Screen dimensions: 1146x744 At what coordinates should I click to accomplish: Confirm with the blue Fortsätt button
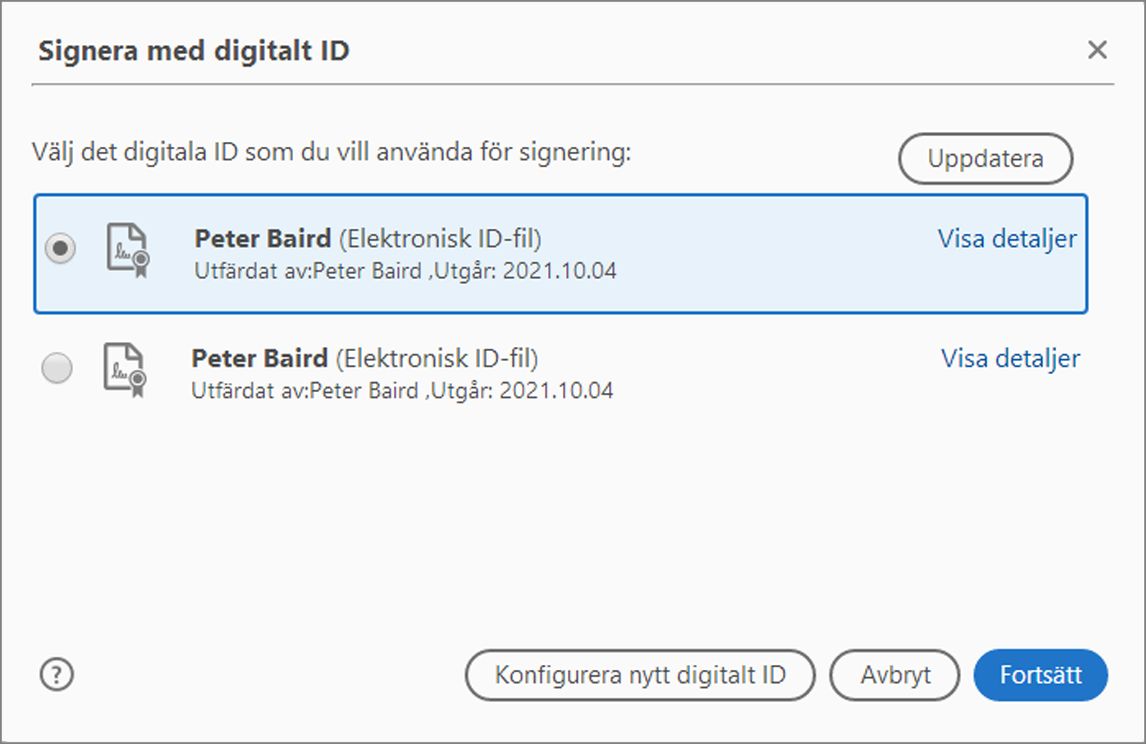(1040, 675)
